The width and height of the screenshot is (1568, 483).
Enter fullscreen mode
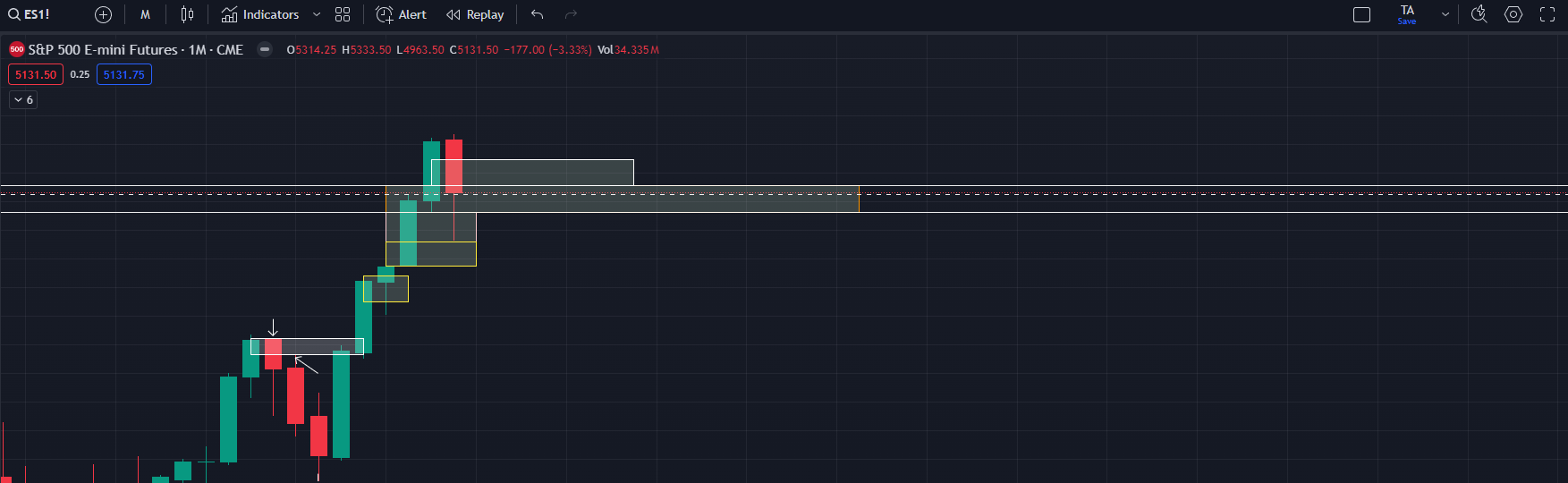(1547, 14)
